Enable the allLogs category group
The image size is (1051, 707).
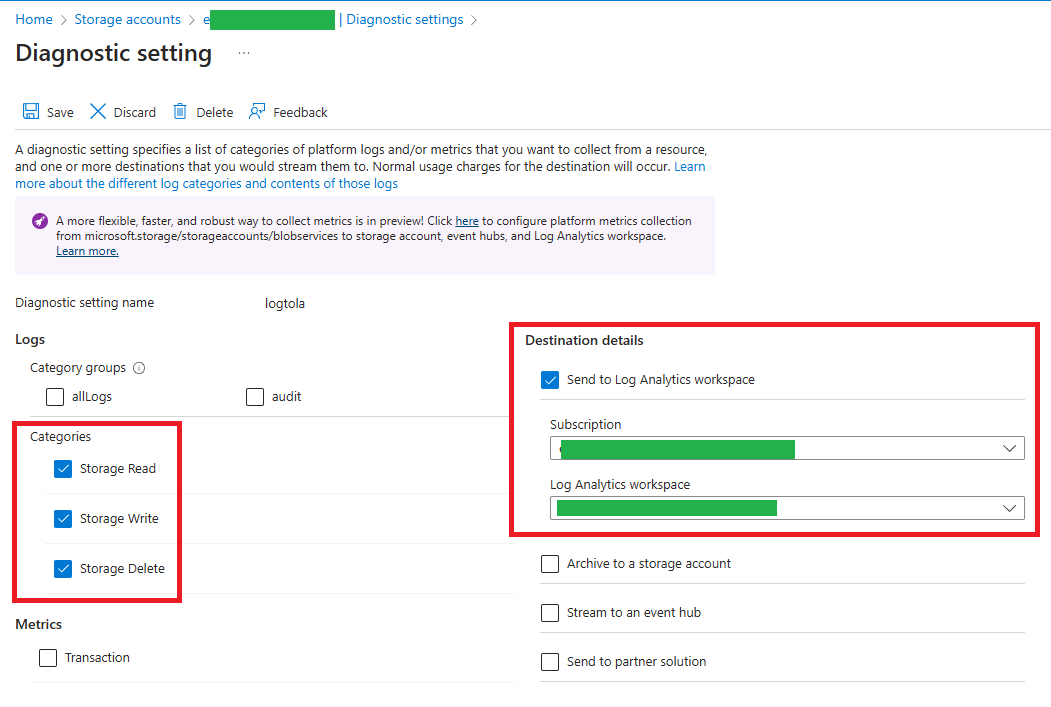pos(55,397)
